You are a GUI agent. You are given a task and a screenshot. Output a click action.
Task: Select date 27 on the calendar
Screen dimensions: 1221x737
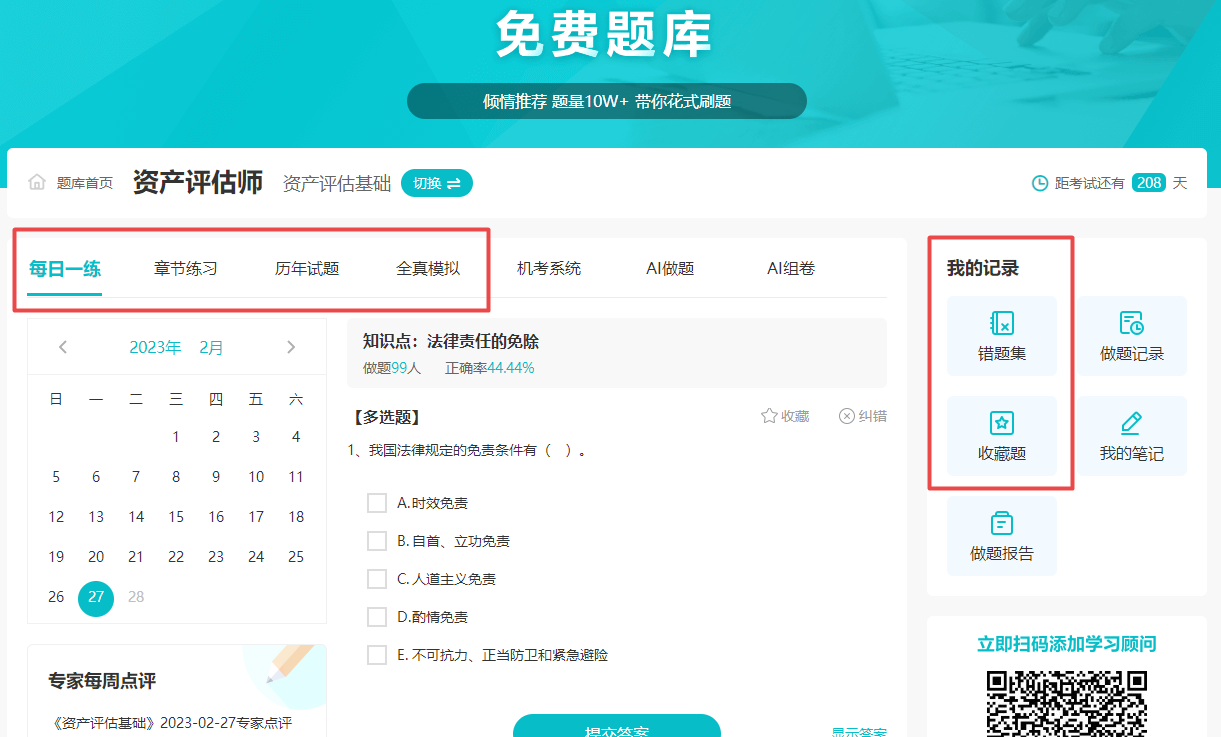click(x=96, y=597)
